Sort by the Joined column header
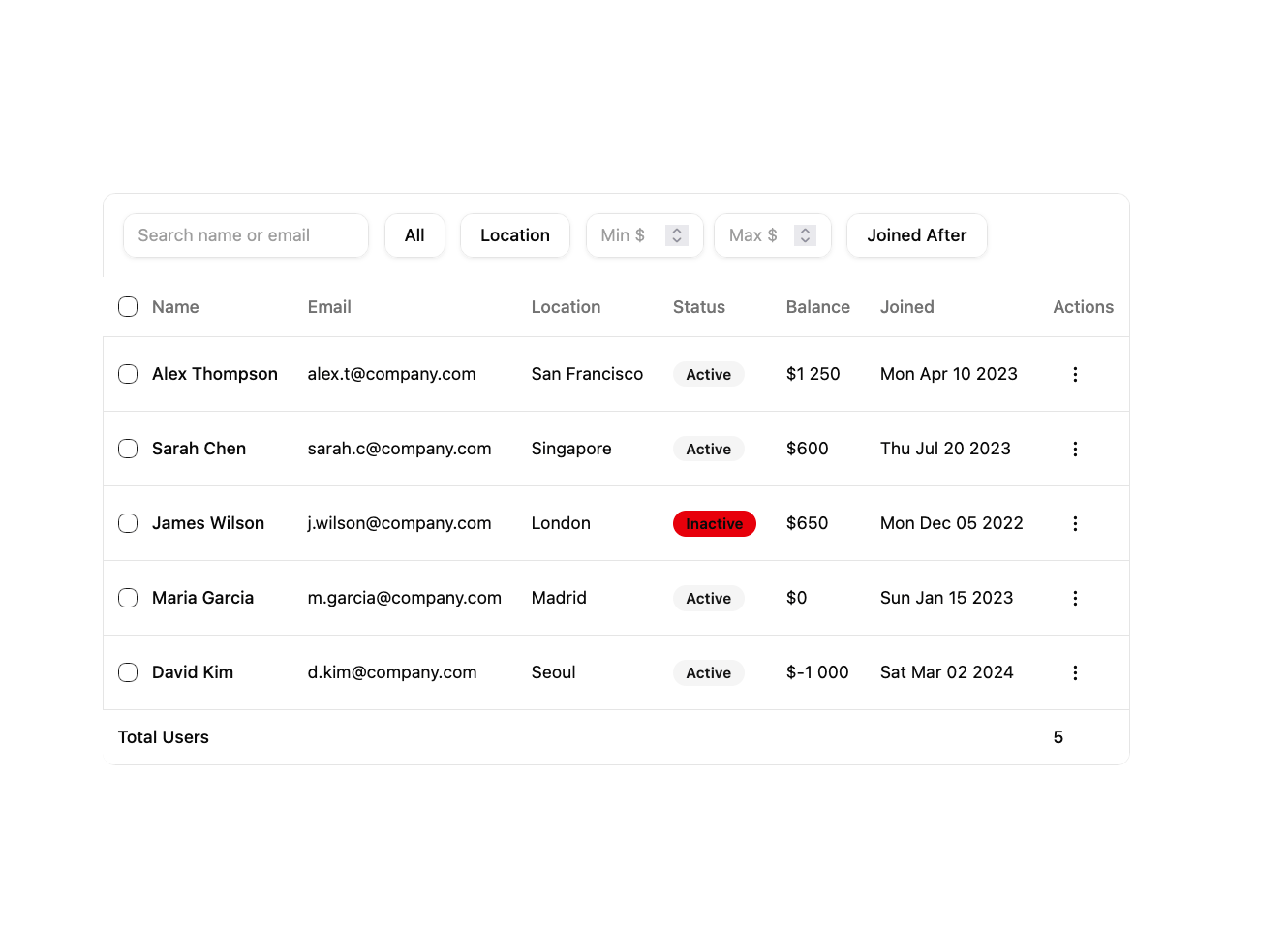1288x934 pixels. (x=907, y=307)
